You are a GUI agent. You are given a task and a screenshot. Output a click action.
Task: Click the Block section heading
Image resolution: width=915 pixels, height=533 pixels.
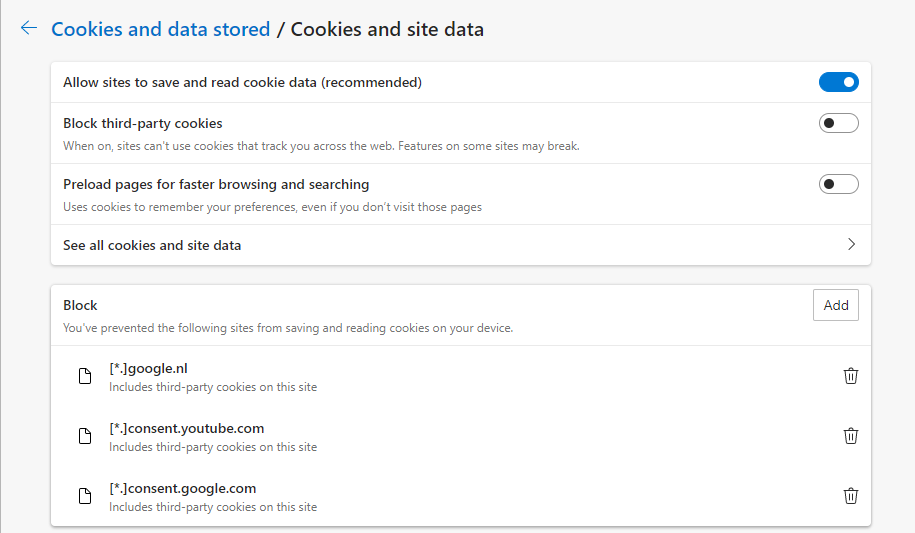[x=80, y=305]
